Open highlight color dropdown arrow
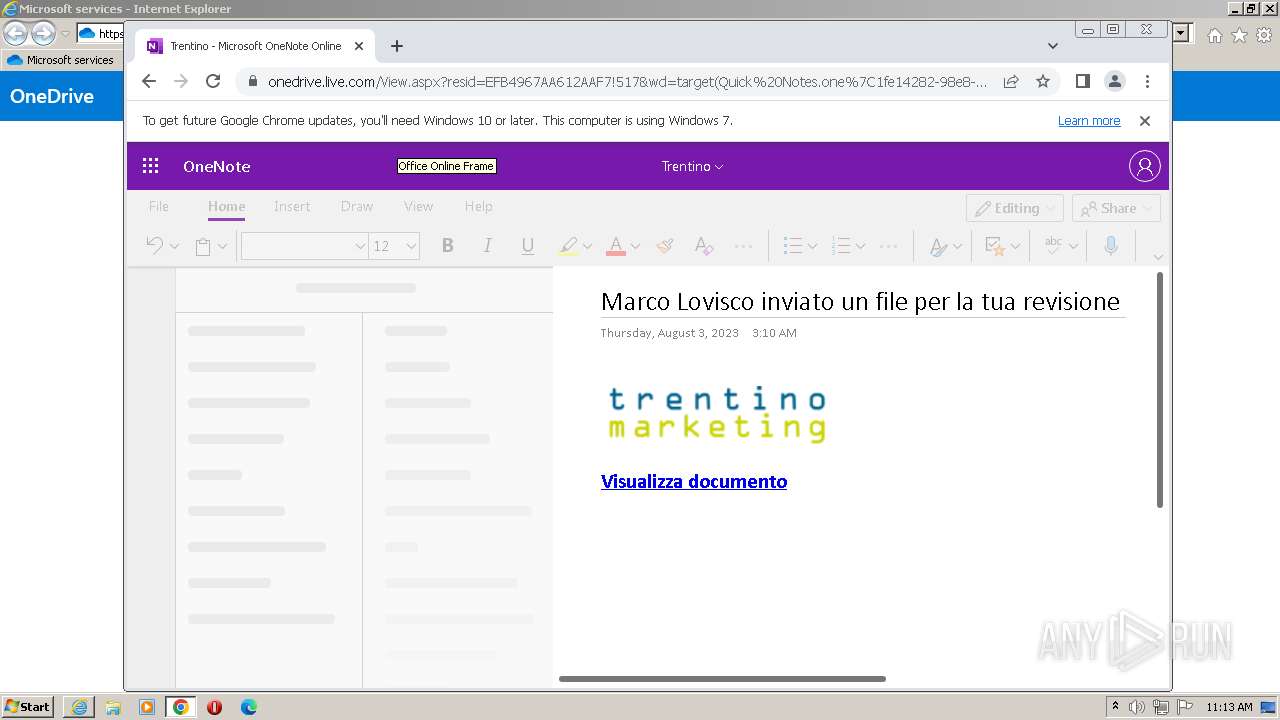The width and height of the screenshot is (1280, 720). click(587, 246)
